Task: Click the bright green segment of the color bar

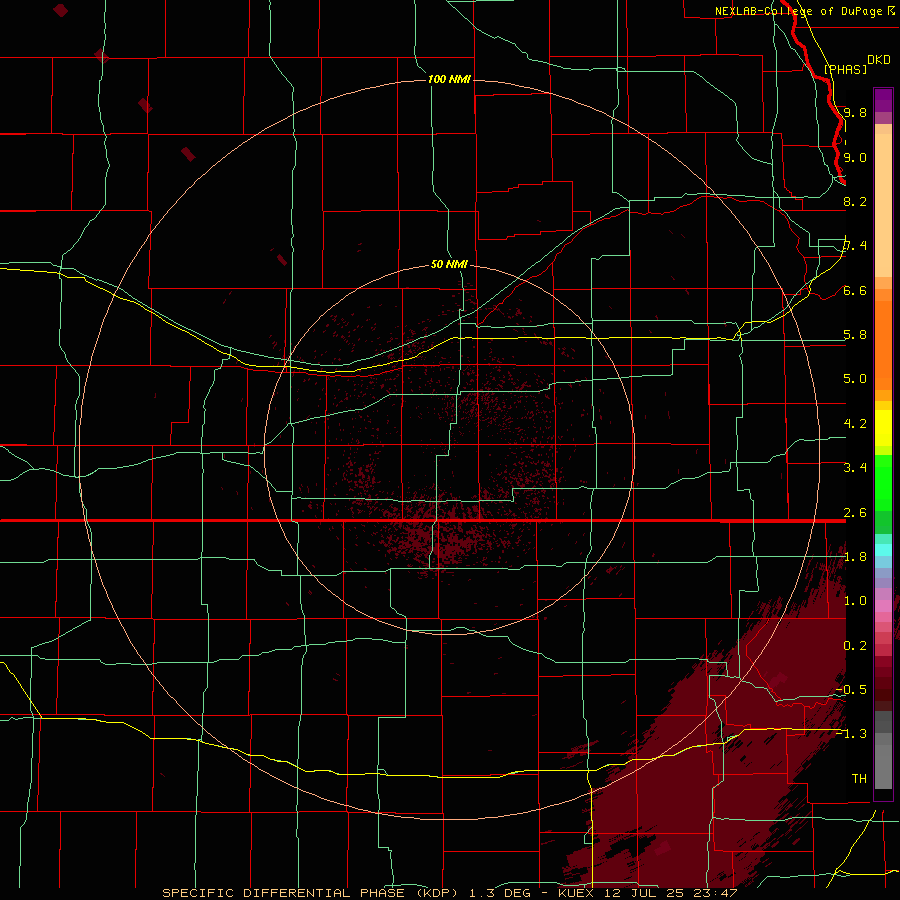Action: click(883, 483)
